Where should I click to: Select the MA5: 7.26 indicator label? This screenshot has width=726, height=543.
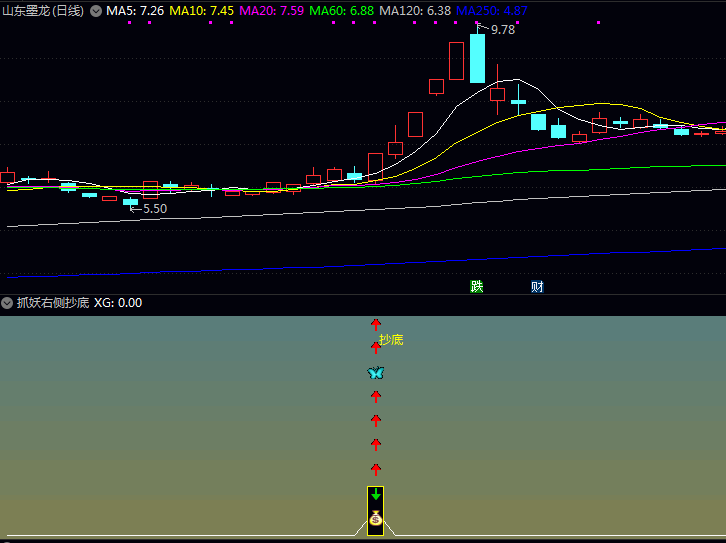135,11
